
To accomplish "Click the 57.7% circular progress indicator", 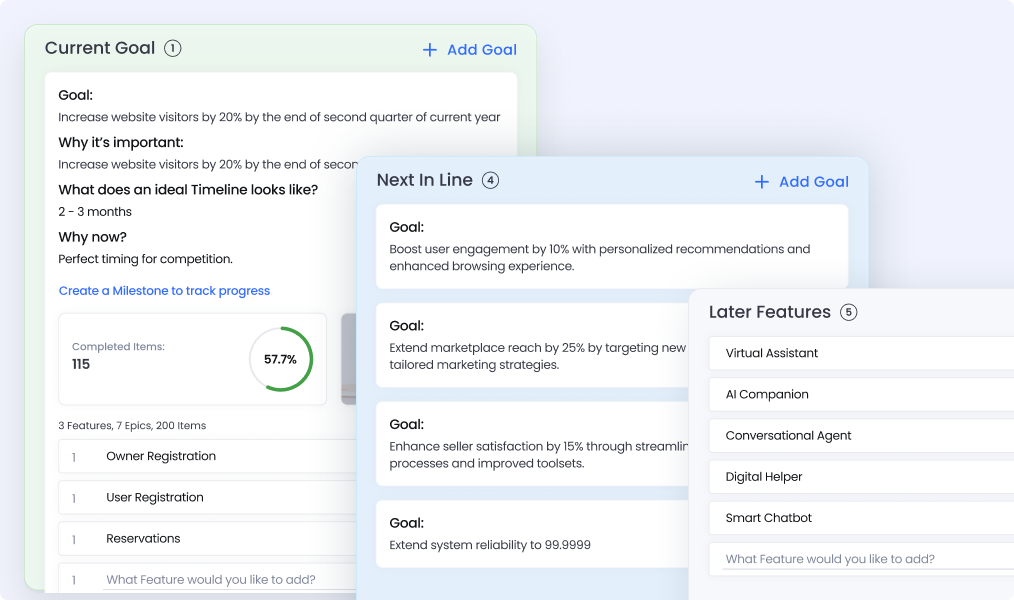I will (281, 359).
